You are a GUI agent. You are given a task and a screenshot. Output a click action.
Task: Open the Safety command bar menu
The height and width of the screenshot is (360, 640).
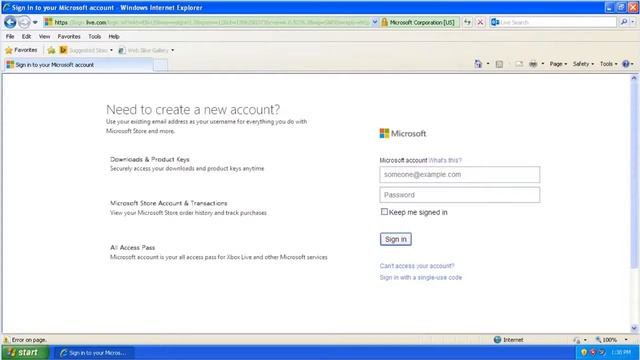point(583,64)
